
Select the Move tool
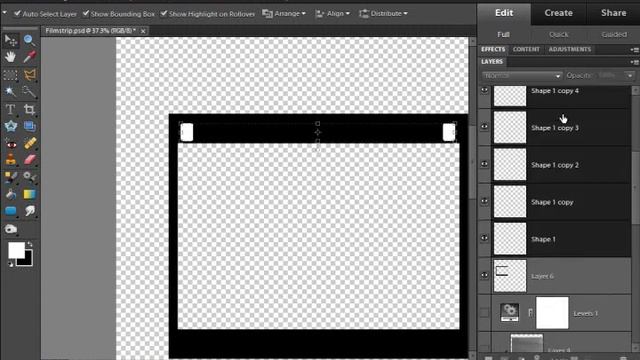pos(11,40)
